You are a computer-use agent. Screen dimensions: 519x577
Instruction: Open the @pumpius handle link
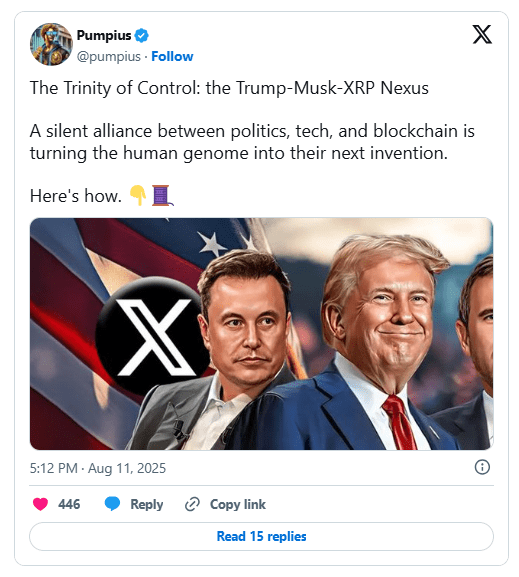tap(109, 57)
